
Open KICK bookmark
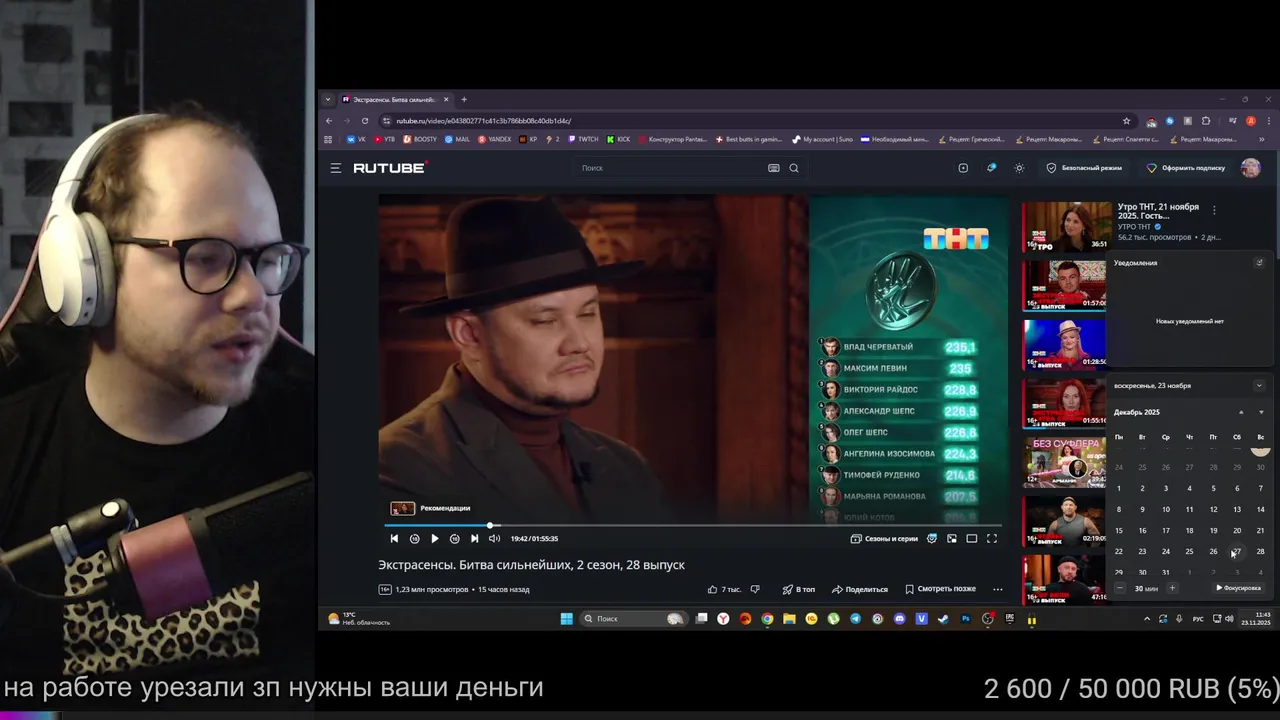[x=619, y=139]
